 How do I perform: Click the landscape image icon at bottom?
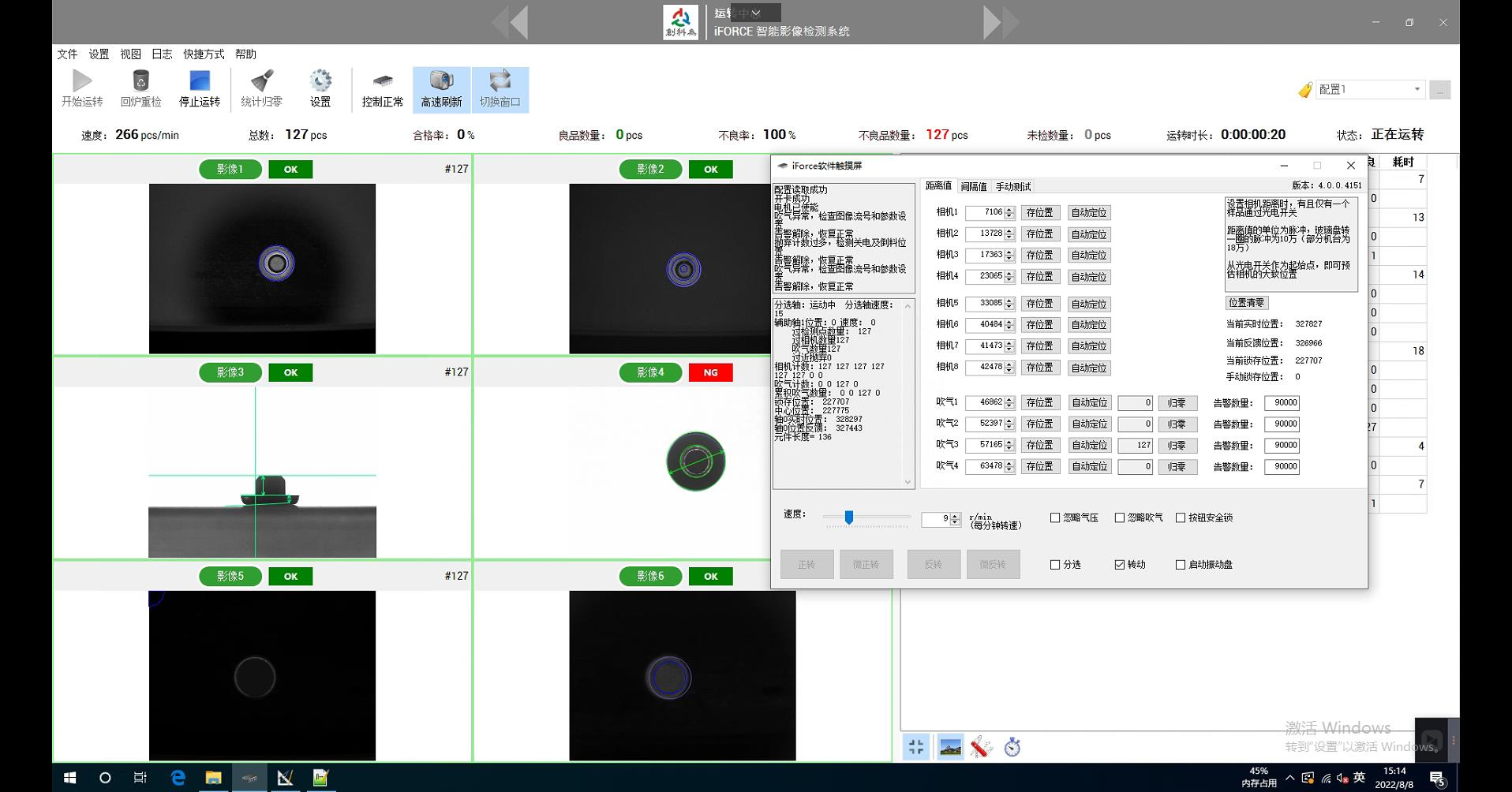[950, 746]
